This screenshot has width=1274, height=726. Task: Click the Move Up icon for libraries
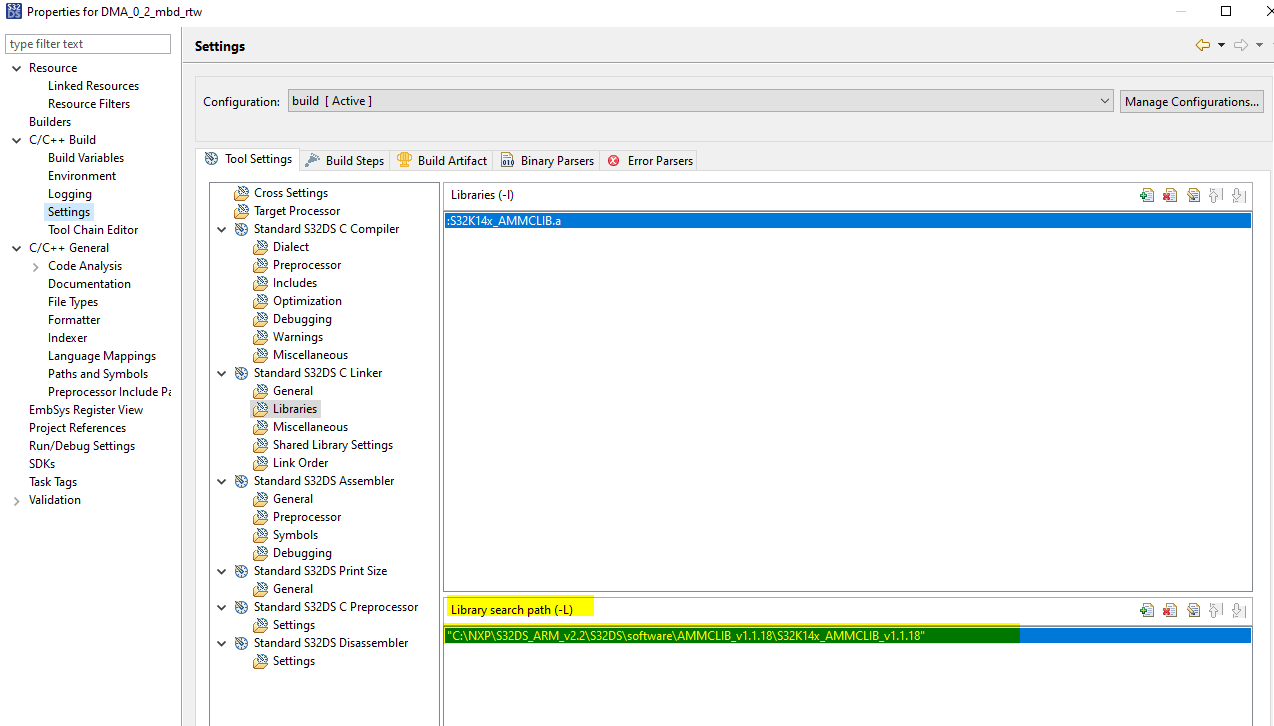point(1216,194)
